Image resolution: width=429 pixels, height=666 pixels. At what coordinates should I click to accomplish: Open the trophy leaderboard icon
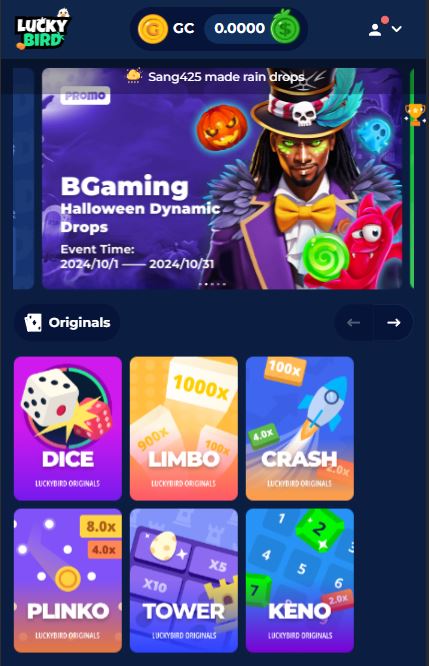415,114
